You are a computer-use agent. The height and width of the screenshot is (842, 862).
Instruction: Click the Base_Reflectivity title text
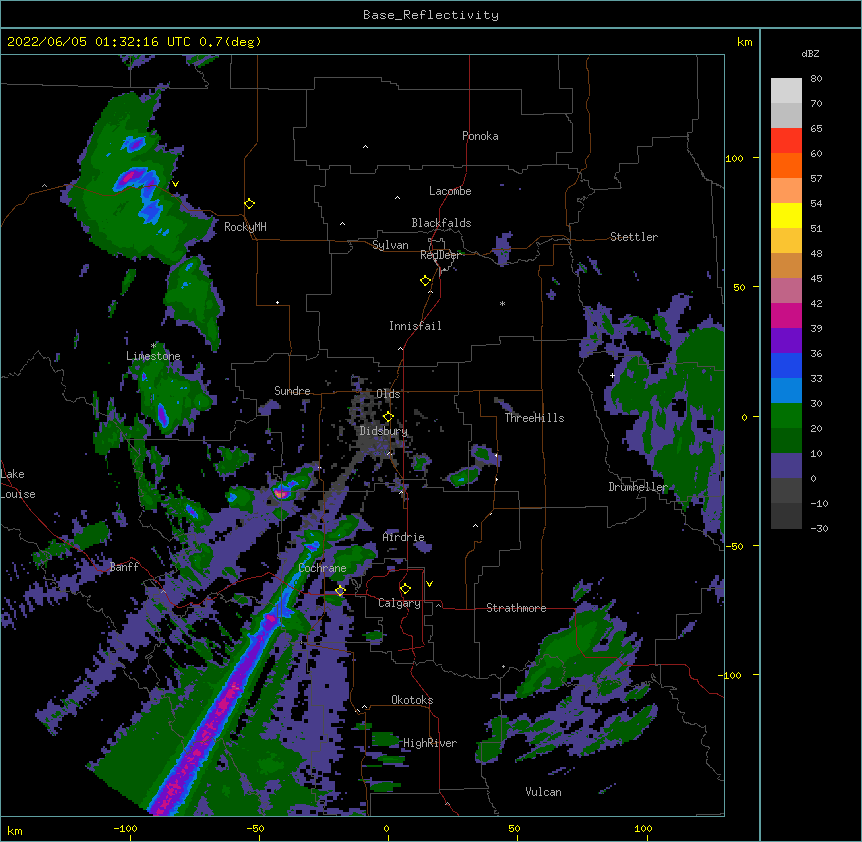[x=431, y=15]
